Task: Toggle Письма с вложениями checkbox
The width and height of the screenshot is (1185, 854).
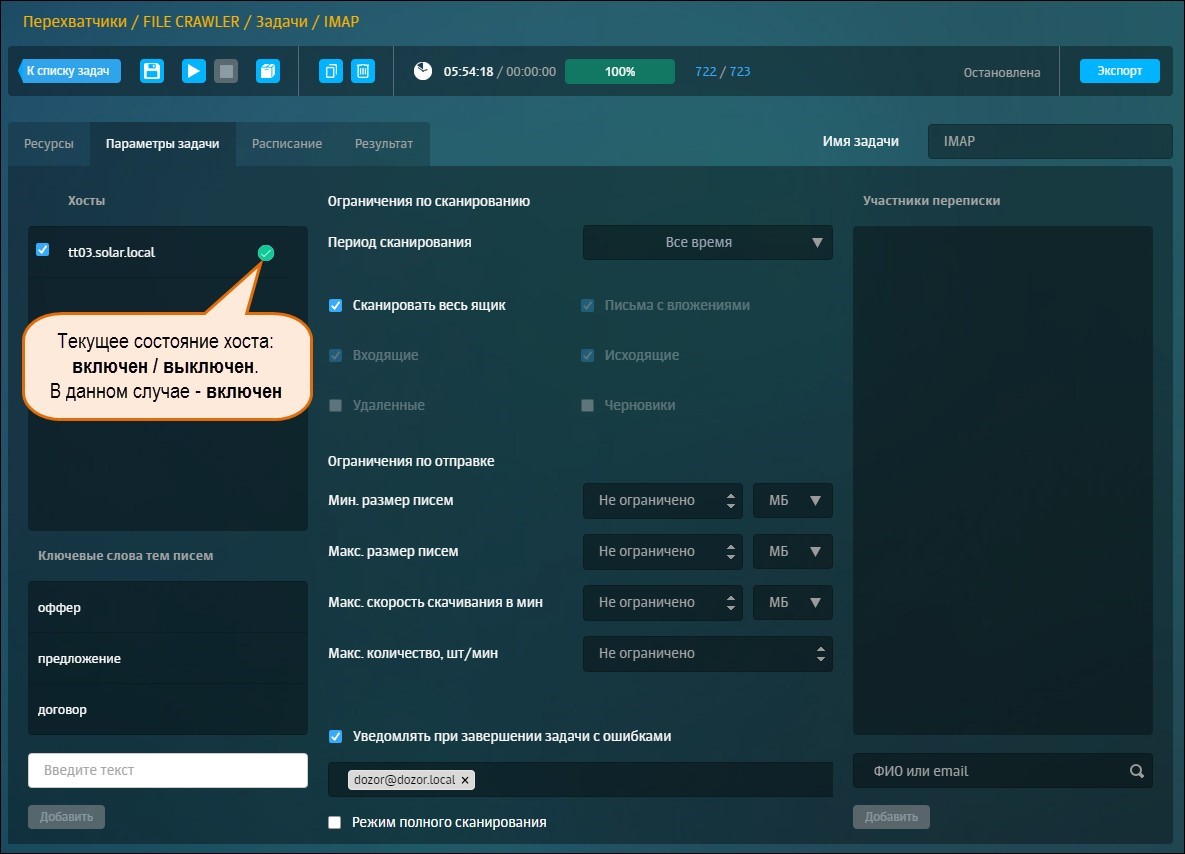Action: click(587, 305)
